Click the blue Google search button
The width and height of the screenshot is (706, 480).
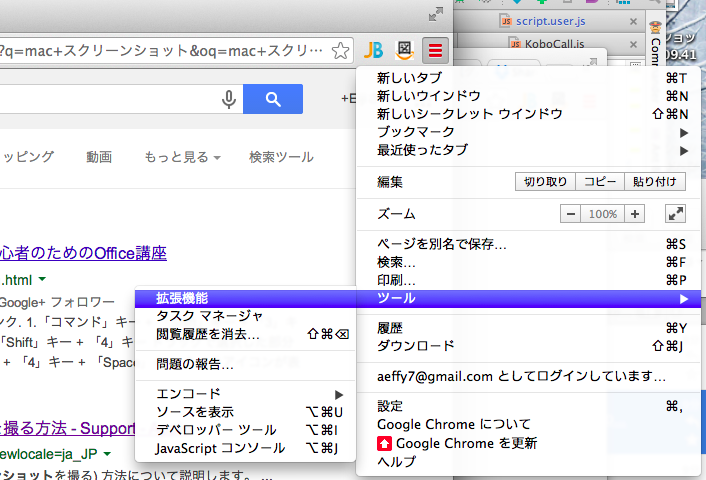[x=273, y=99]
